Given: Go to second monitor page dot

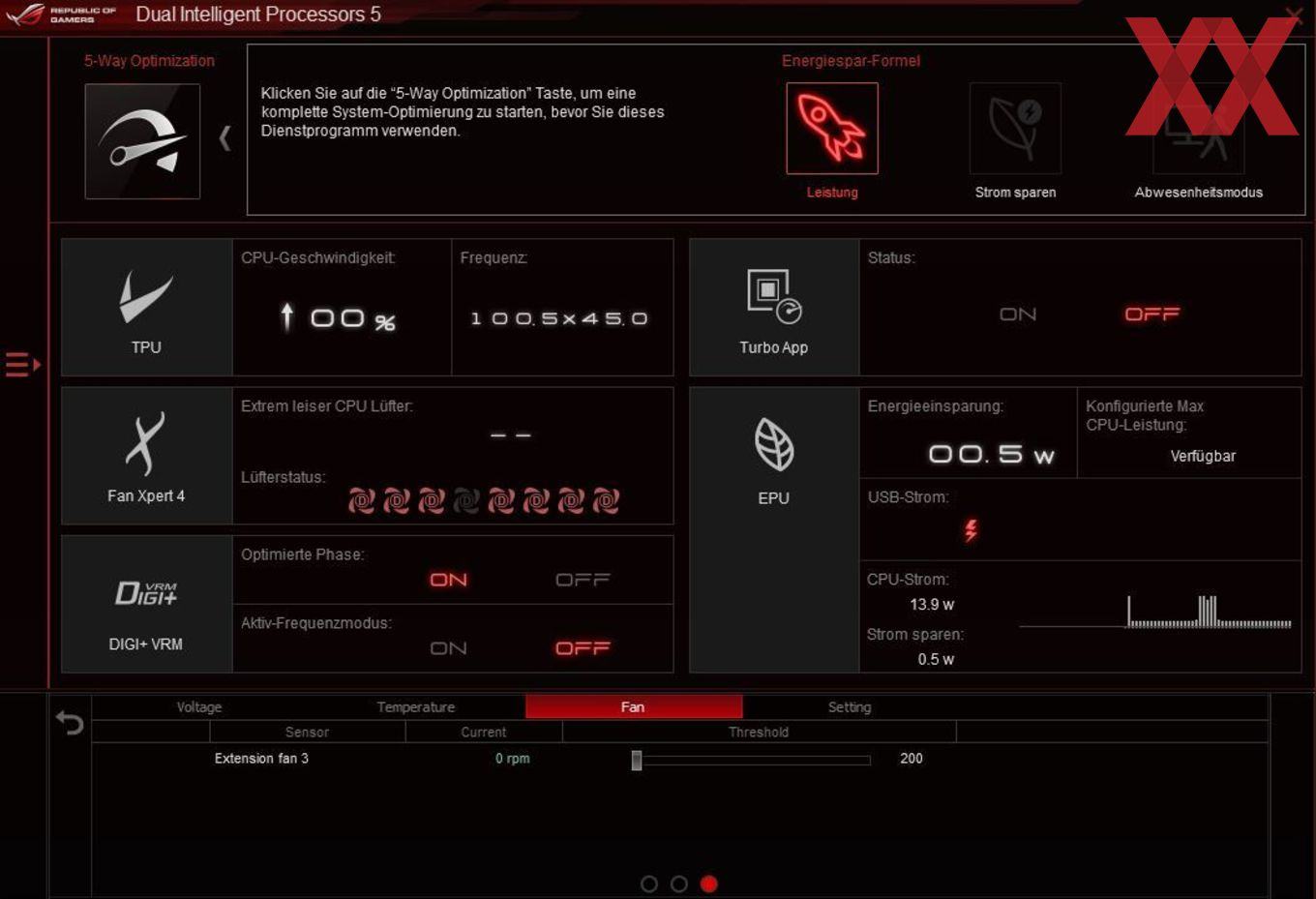Looking at the screenshot, I should (x=679, y=884).
